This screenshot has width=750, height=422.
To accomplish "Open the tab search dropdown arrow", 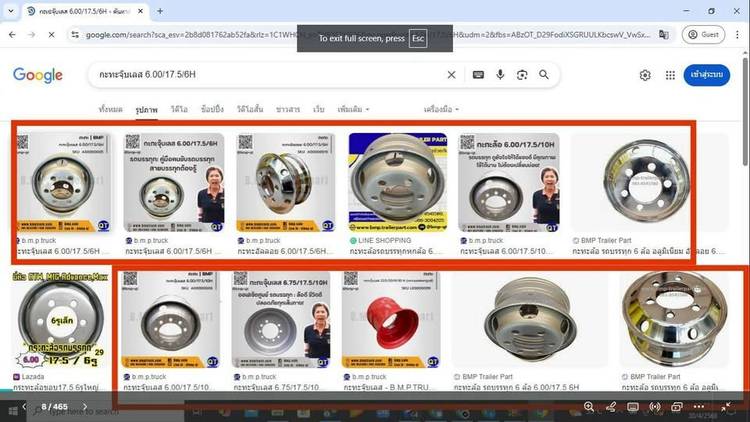I will click(x=11, y=11).
